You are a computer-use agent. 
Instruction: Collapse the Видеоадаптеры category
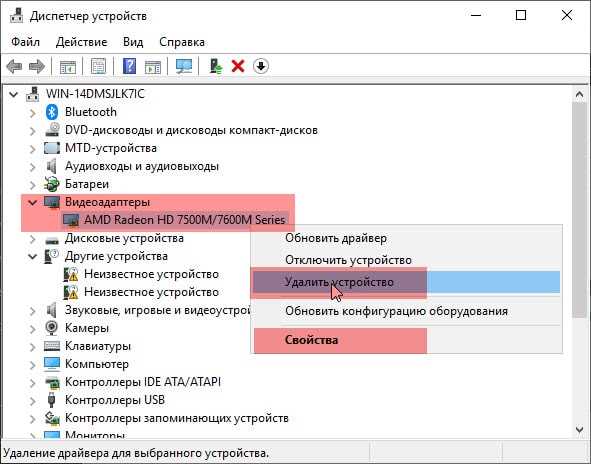click(x=33, y=202)
